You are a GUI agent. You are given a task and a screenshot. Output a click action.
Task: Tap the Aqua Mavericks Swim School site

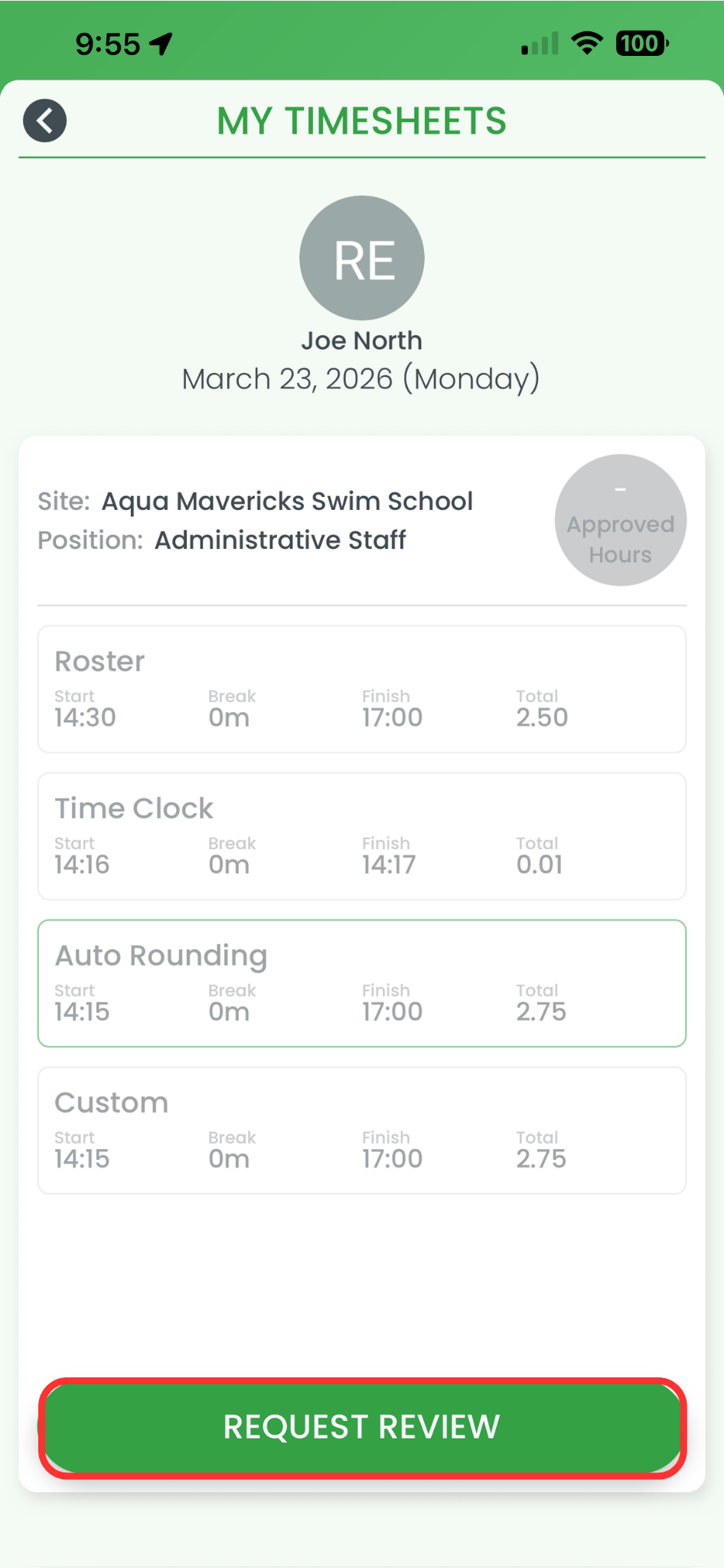[287, 501]
